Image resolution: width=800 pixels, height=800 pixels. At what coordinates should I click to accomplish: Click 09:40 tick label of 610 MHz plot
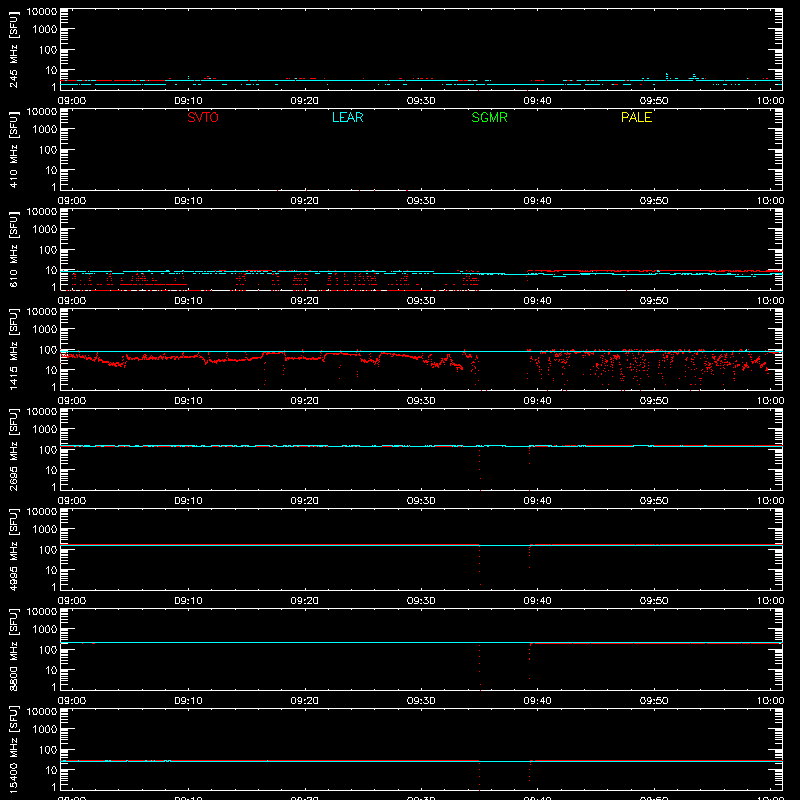click(537, 301)
